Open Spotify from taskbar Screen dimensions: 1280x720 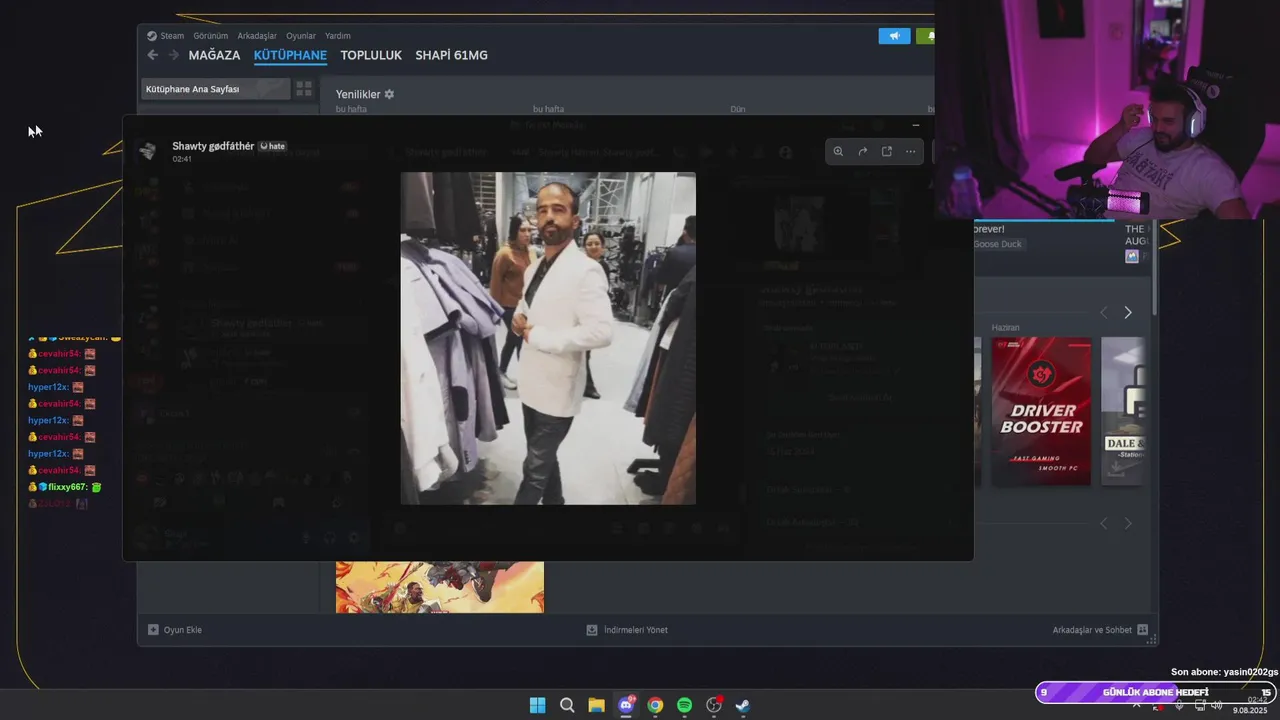pyautogui.click(x=684, y=705)
